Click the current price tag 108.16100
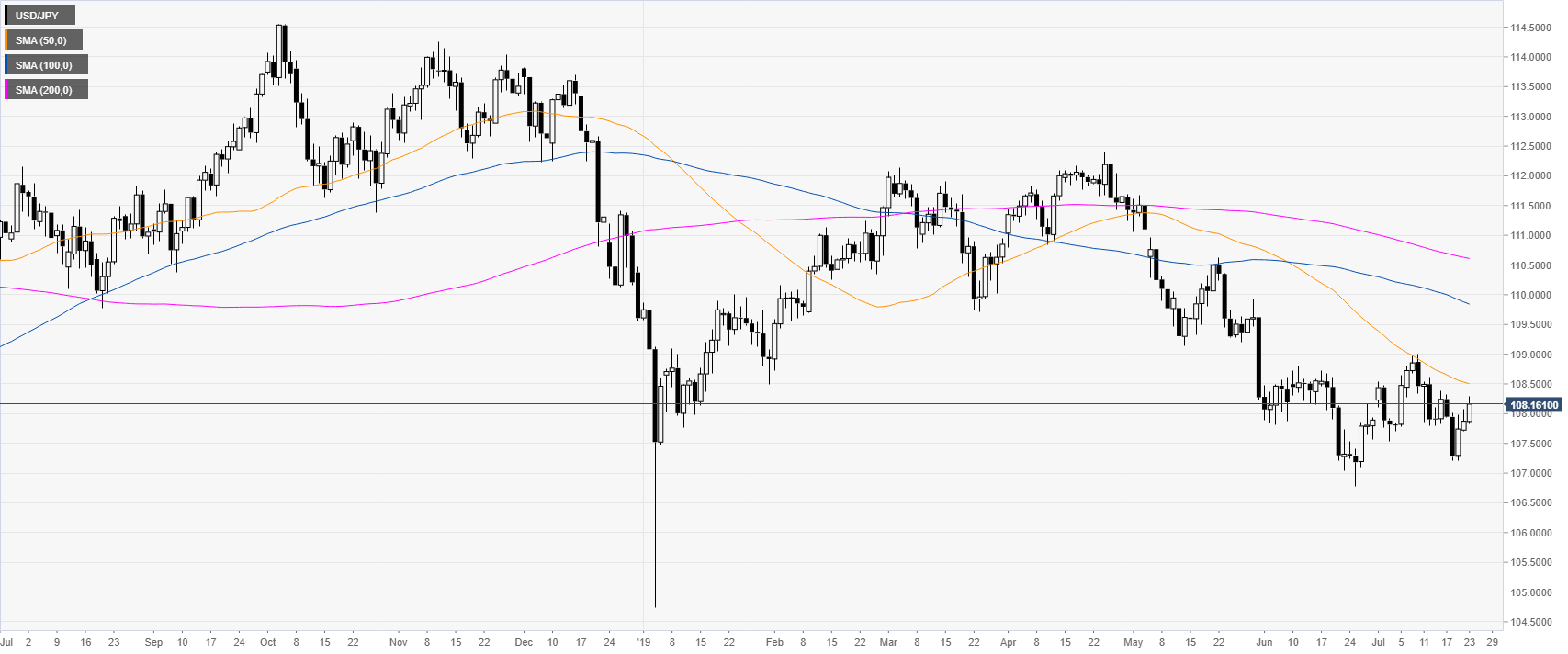This screenshot has width=1568, height=654. pos(1534,405)
